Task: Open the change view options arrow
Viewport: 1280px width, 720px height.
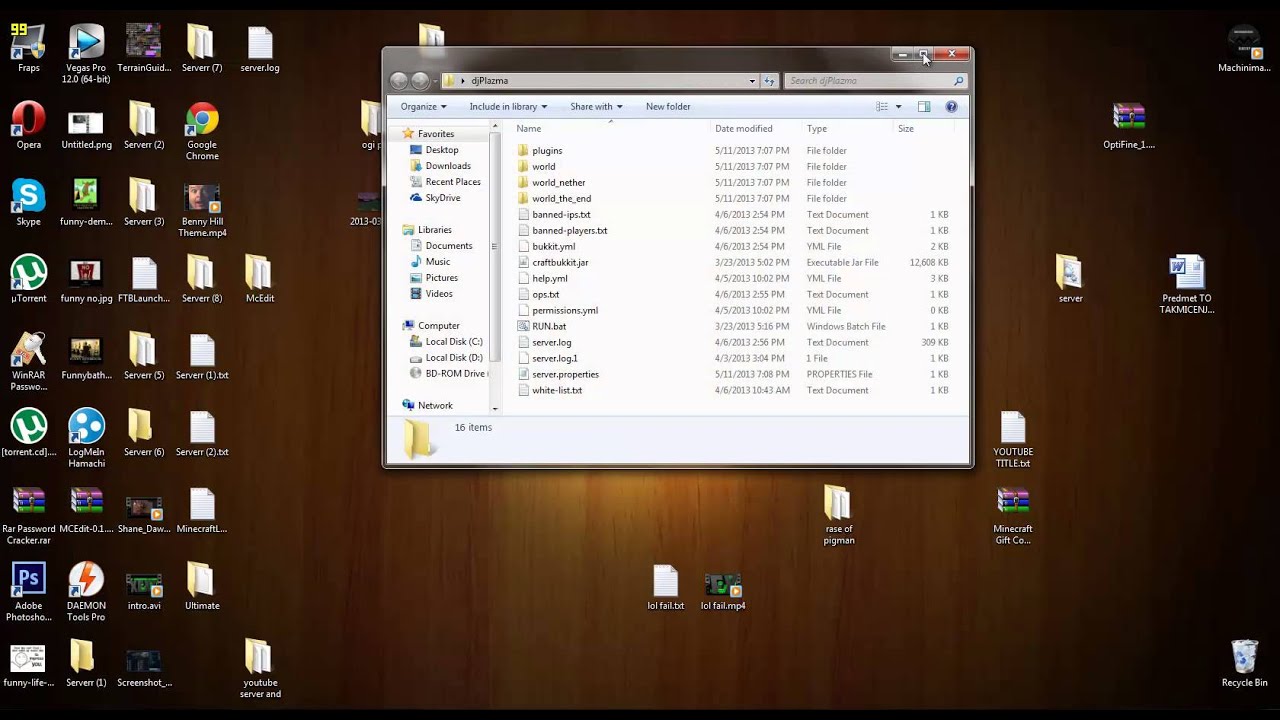Action: [898, 106]
